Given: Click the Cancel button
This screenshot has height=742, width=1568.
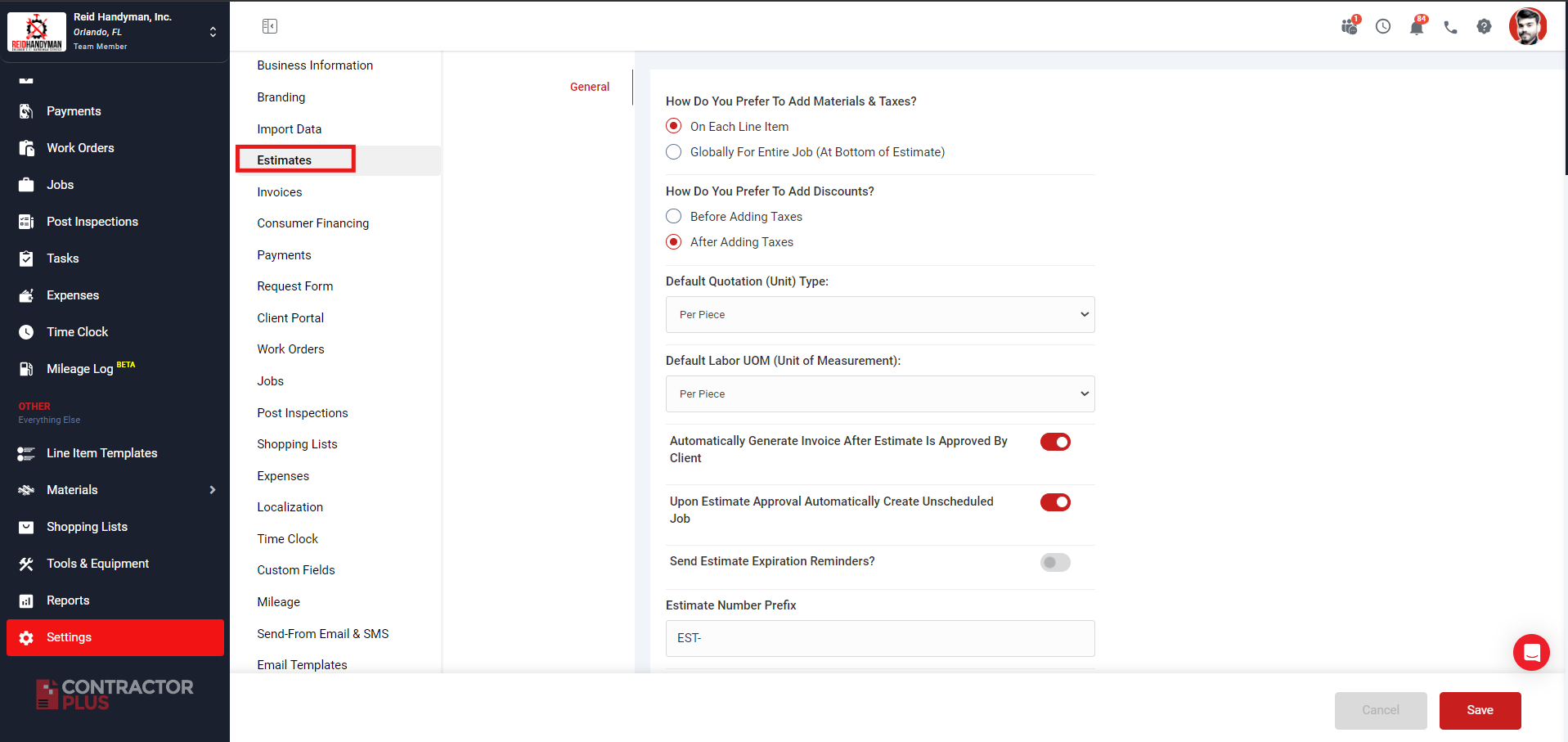Looking at the screenshot, I should pyautogui.click(x=1380, y=710).
